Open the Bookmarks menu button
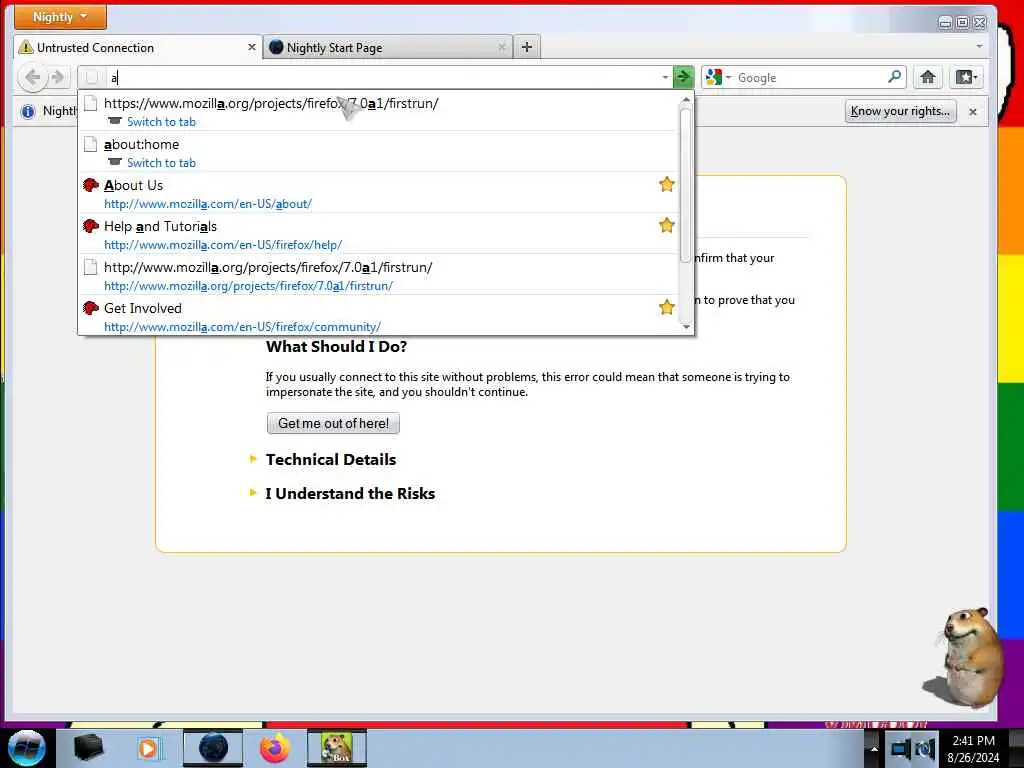 click(x=967, y=78)
